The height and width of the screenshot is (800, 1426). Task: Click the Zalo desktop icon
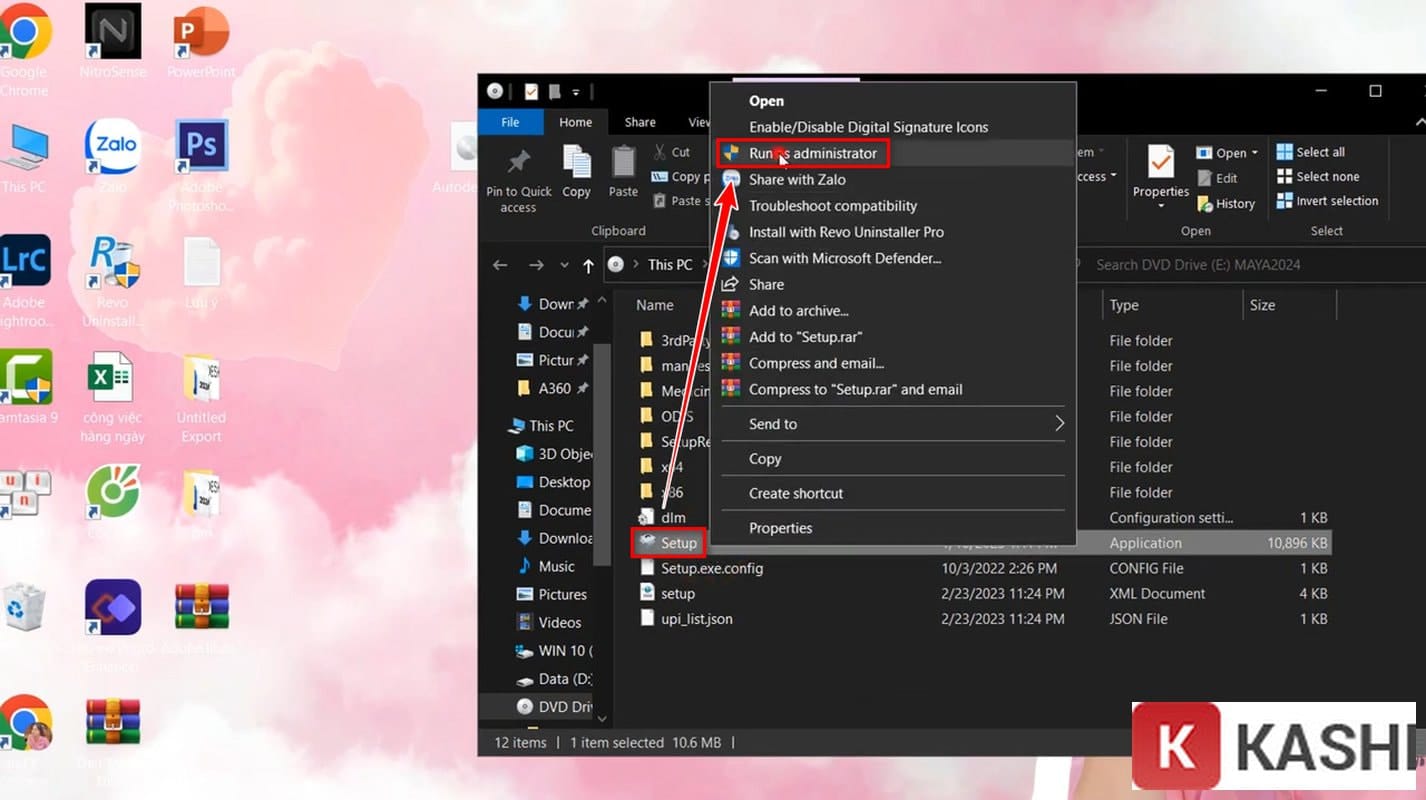pos(112,146)
